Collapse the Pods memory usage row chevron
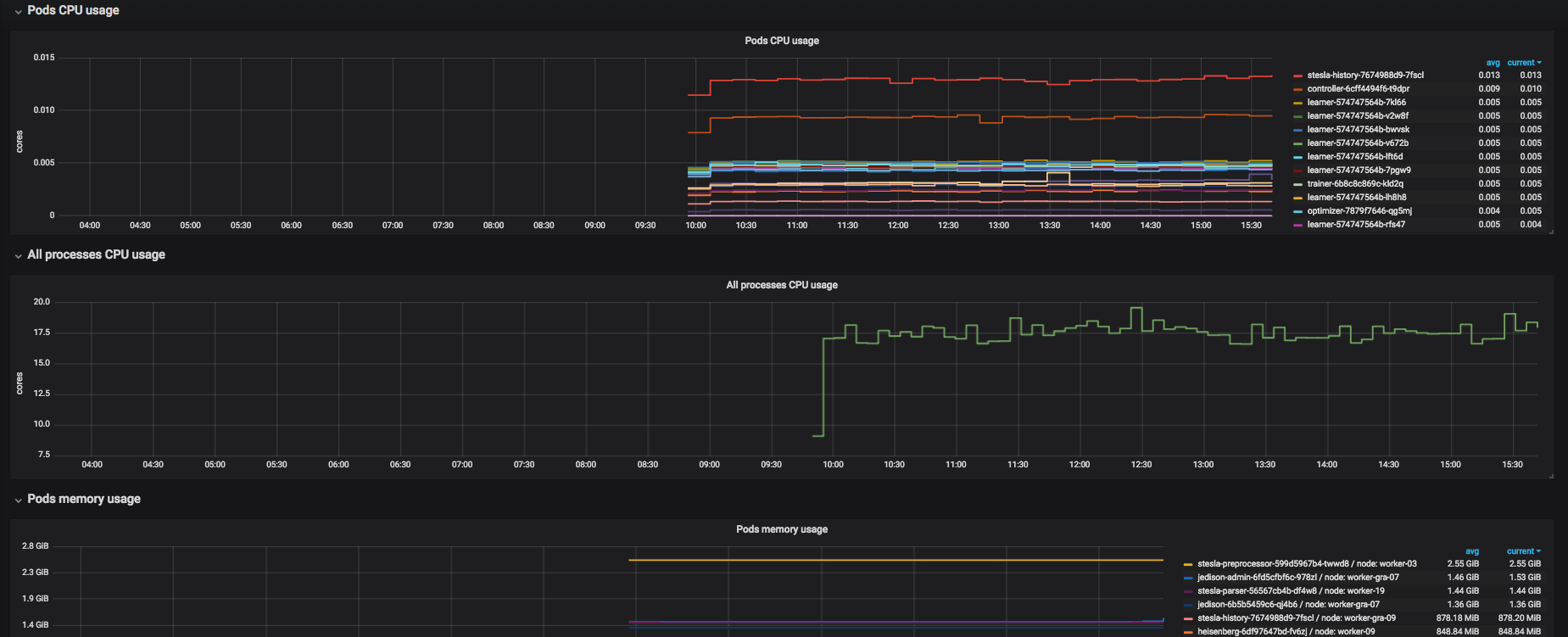Image resolution: width=1568 pixels, height=637 pixels. (x=18, y=500)
